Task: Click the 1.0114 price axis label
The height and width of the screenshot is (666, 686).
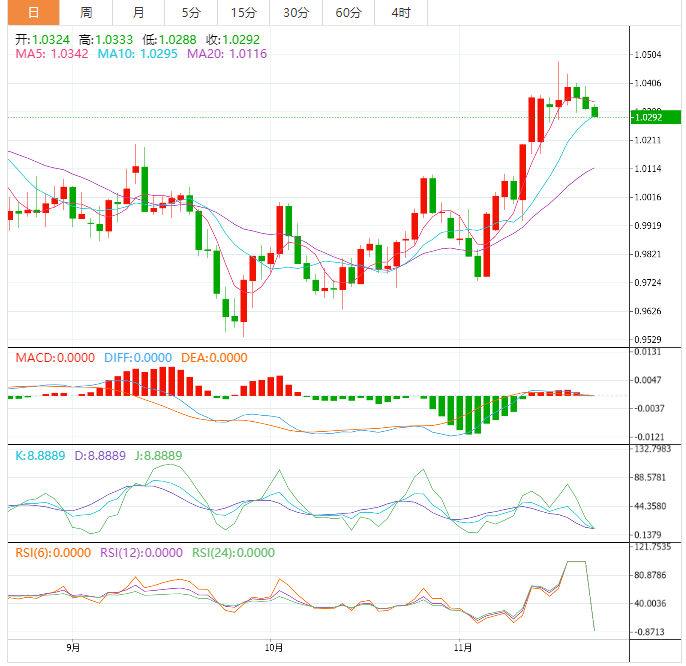Action: pyautogui.click(x=648, y=169)
